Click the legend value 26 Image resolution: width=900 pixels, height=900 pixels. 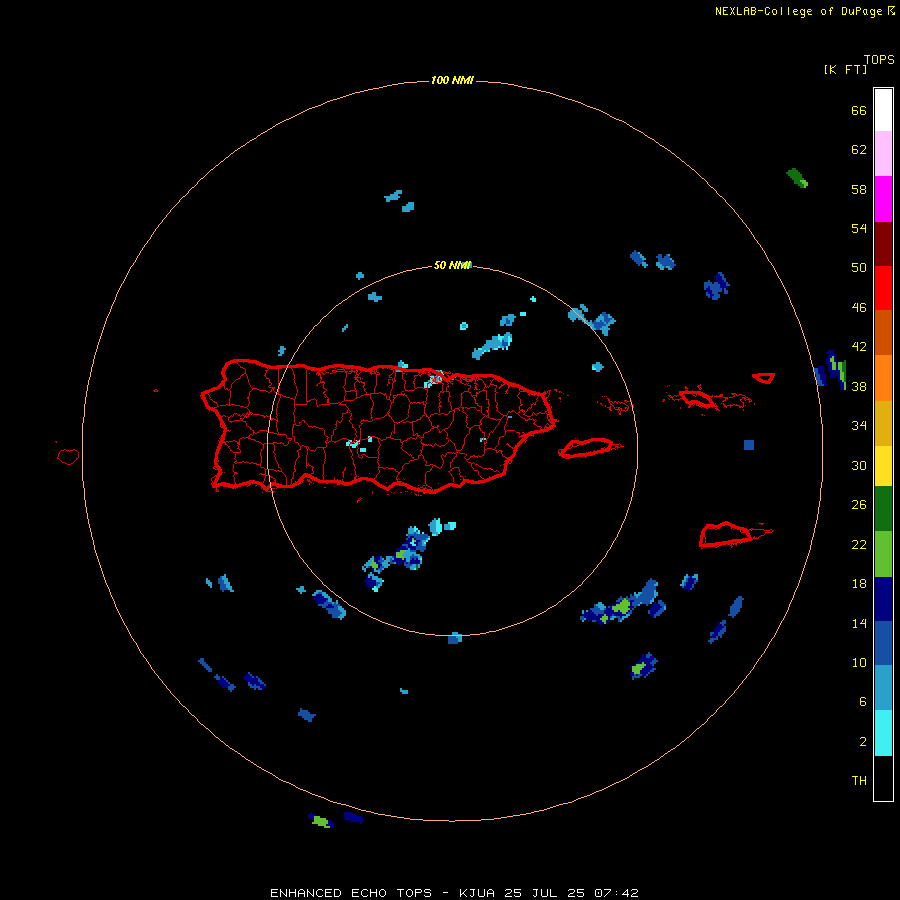(859, 505)
